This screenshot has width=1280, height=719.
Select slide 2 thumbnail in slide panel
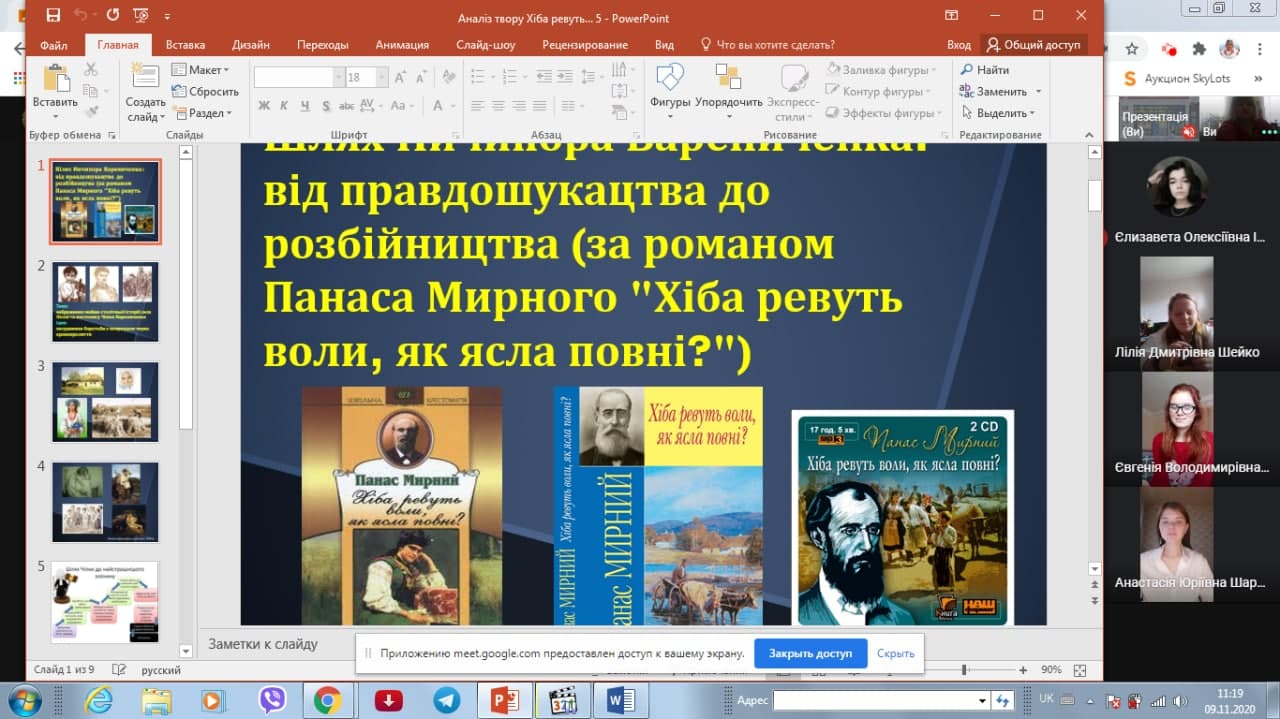pyautogui.click(x=105, y=302)
